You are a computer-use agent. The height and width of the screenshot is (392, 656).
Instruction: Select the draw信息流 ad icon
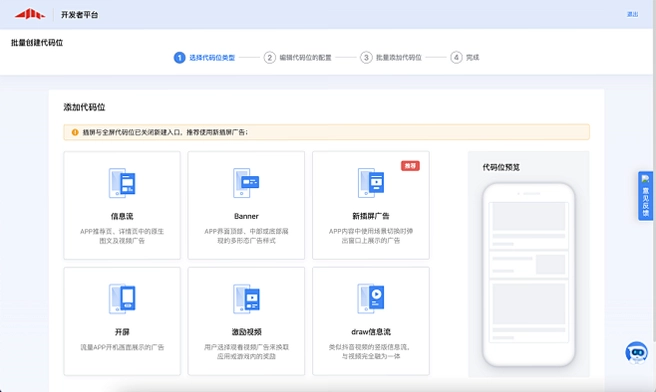[371, 299]
